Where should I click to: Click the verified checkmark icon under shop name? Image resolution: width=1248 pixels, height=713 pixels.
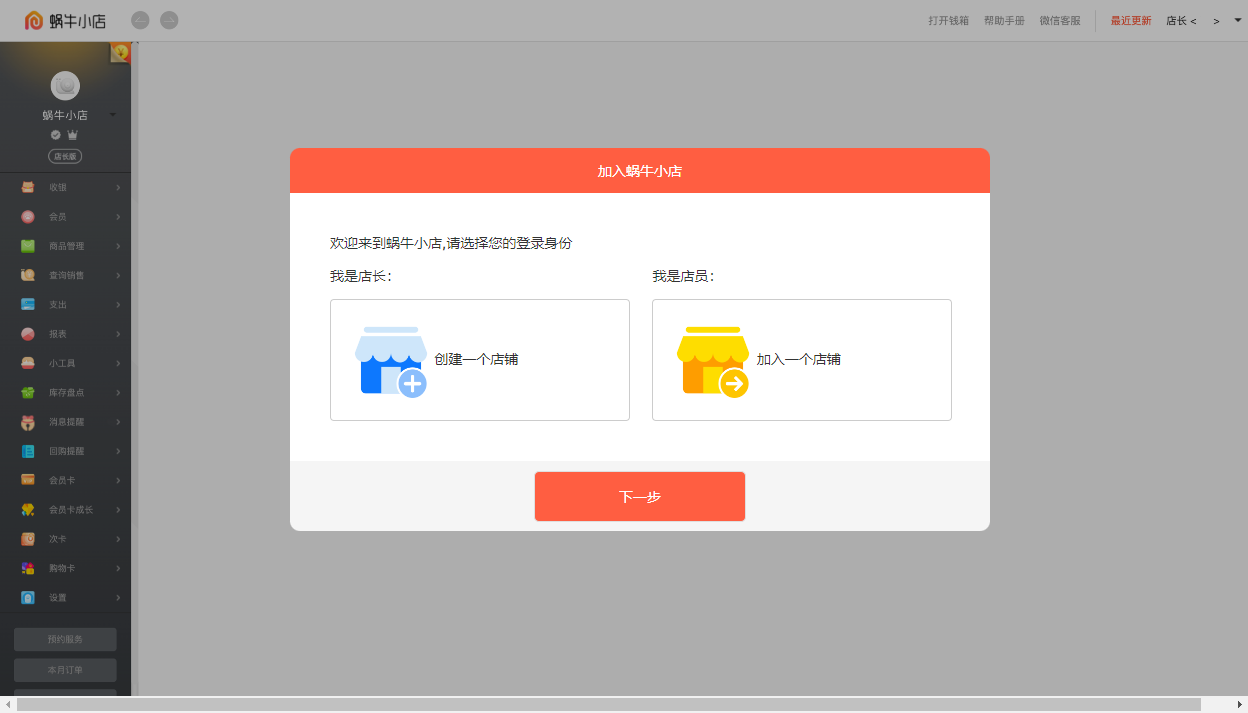coord(56,134)
